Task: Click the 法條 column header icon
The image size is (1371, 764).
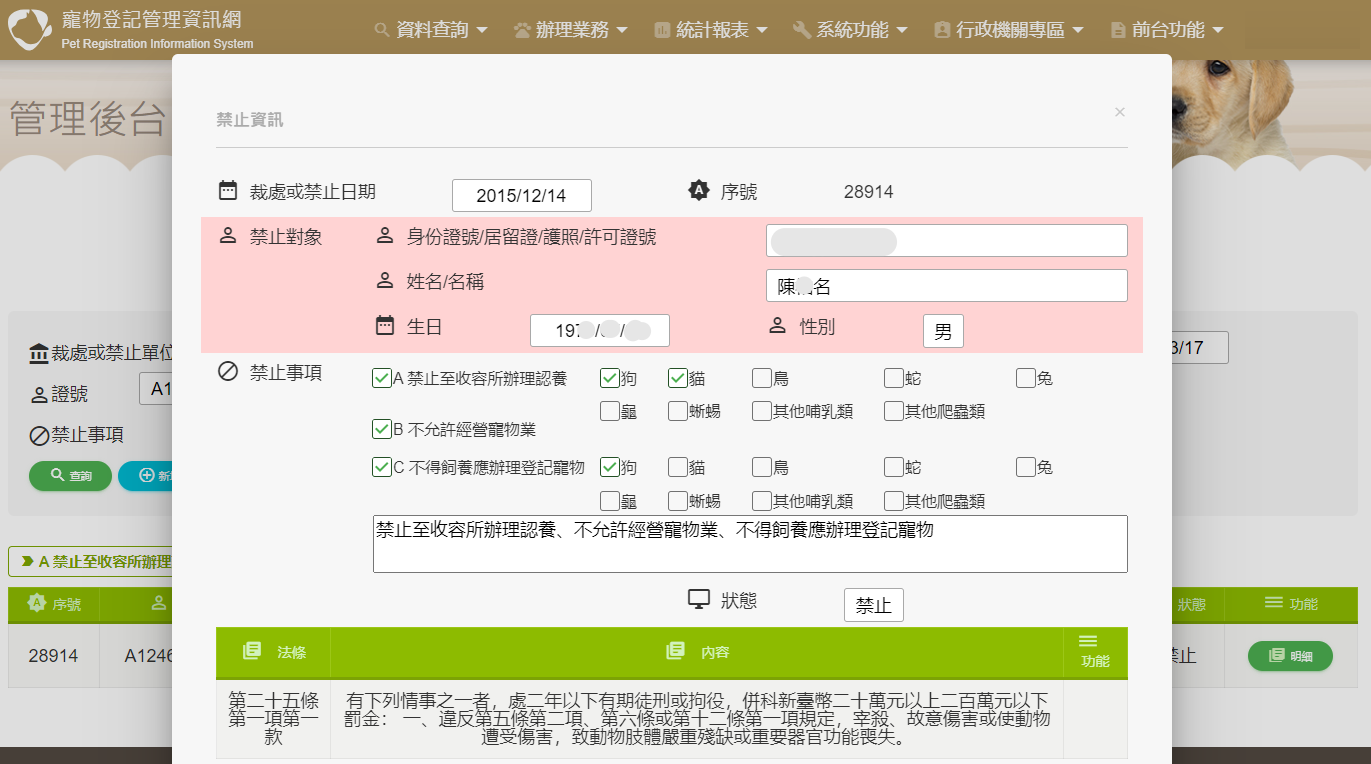Action: coord(252,651)
